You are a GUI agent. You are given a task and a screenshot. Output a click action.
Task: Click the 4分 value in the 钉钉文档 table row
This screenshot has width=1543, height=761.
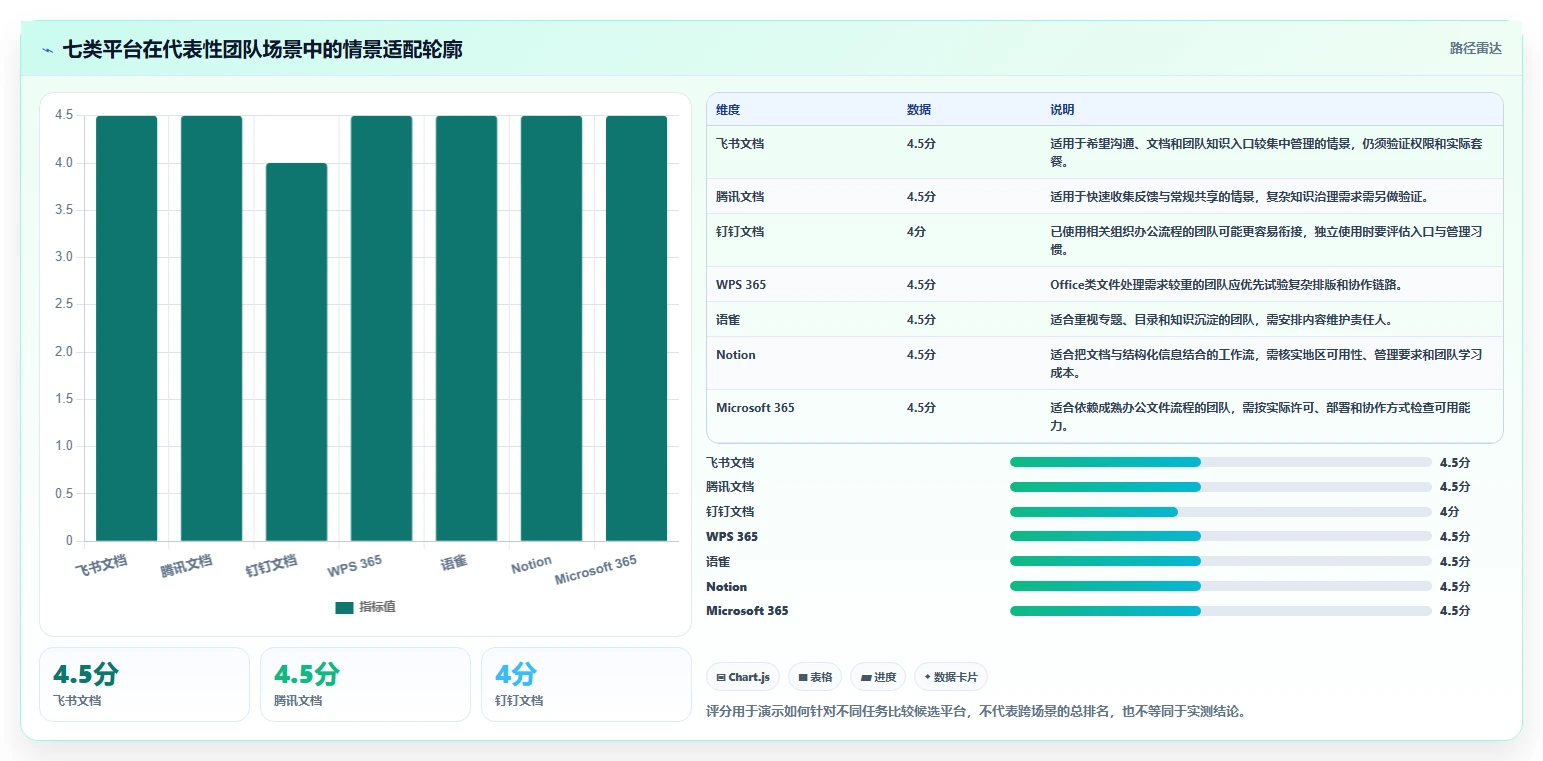[916, 232]
